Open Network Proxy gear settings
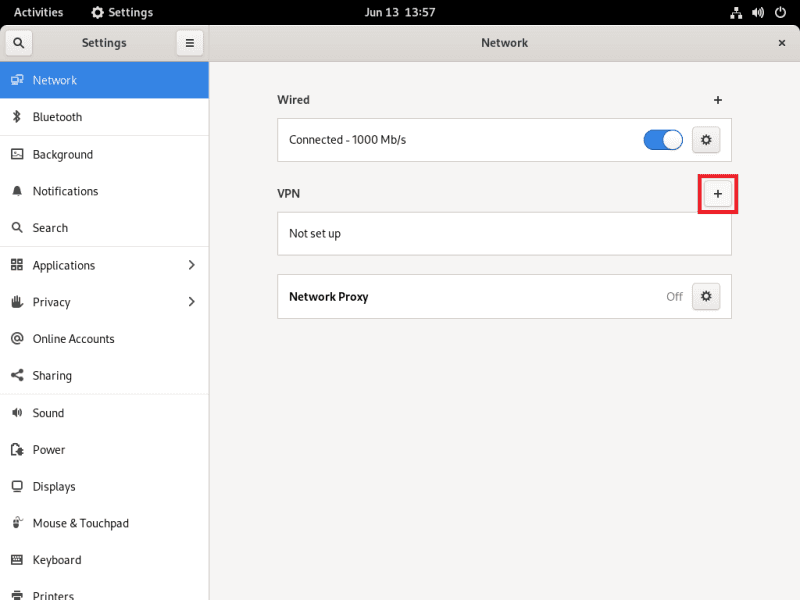 coord(706,296)
